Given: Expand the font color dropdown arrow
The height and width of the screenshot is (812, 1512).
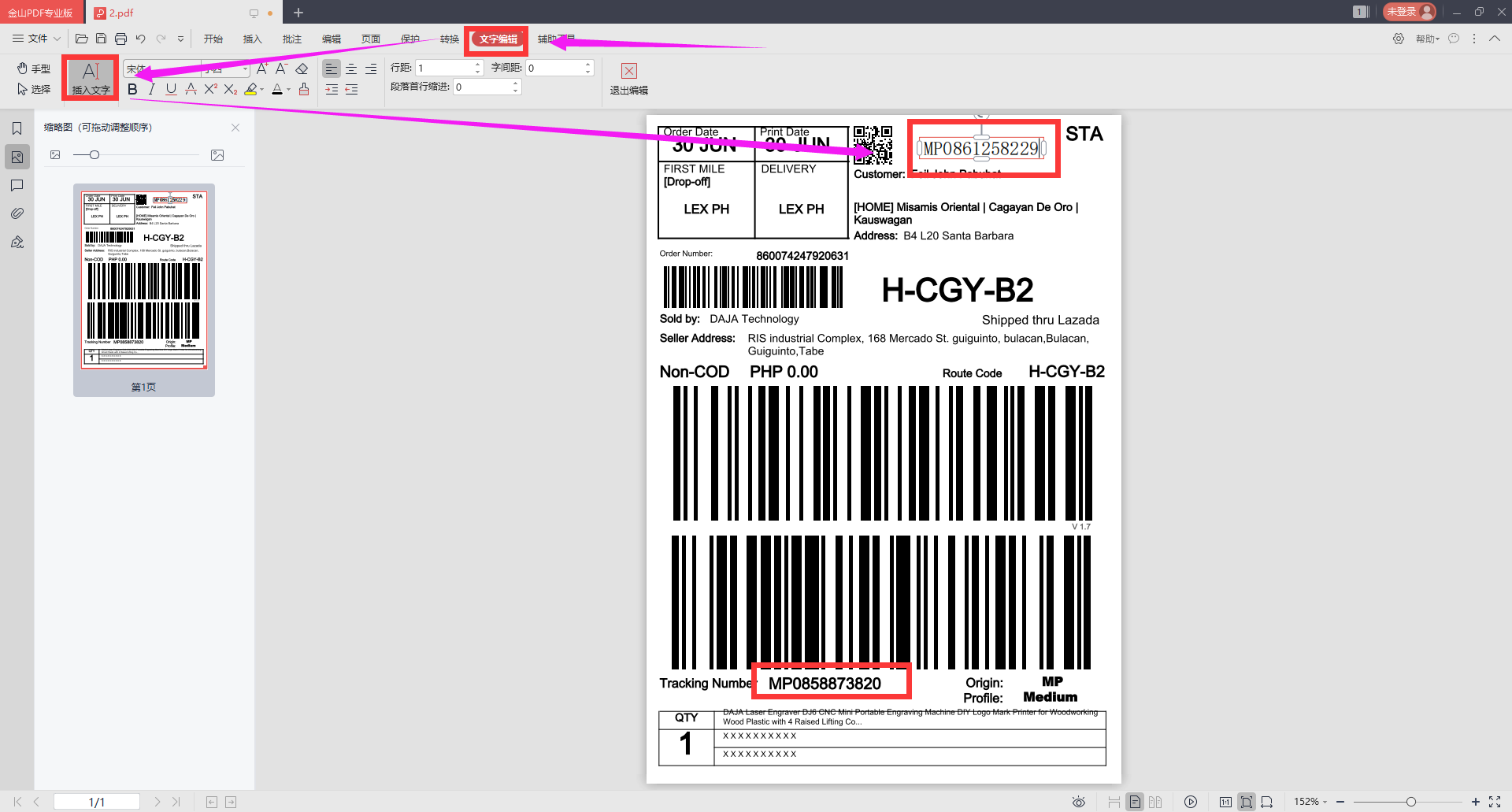Looking at the screenshot, I should (289, 90).
